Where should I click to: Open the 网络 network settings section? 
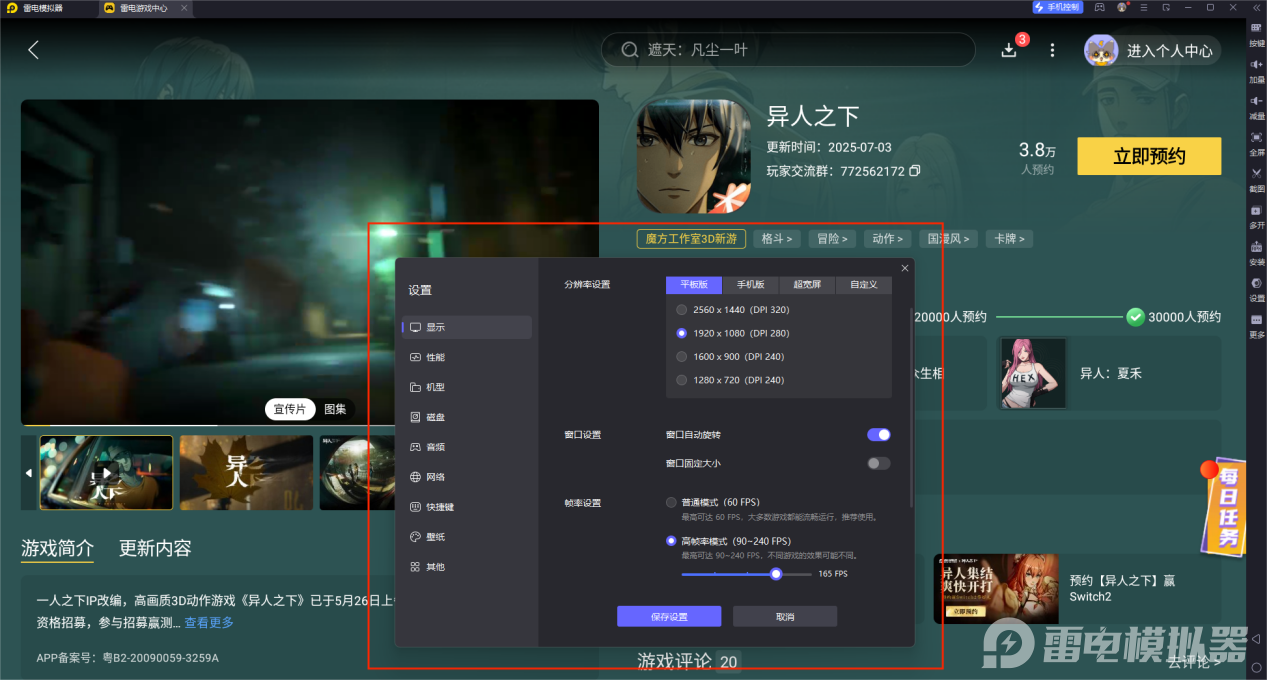tap(467, 477)
